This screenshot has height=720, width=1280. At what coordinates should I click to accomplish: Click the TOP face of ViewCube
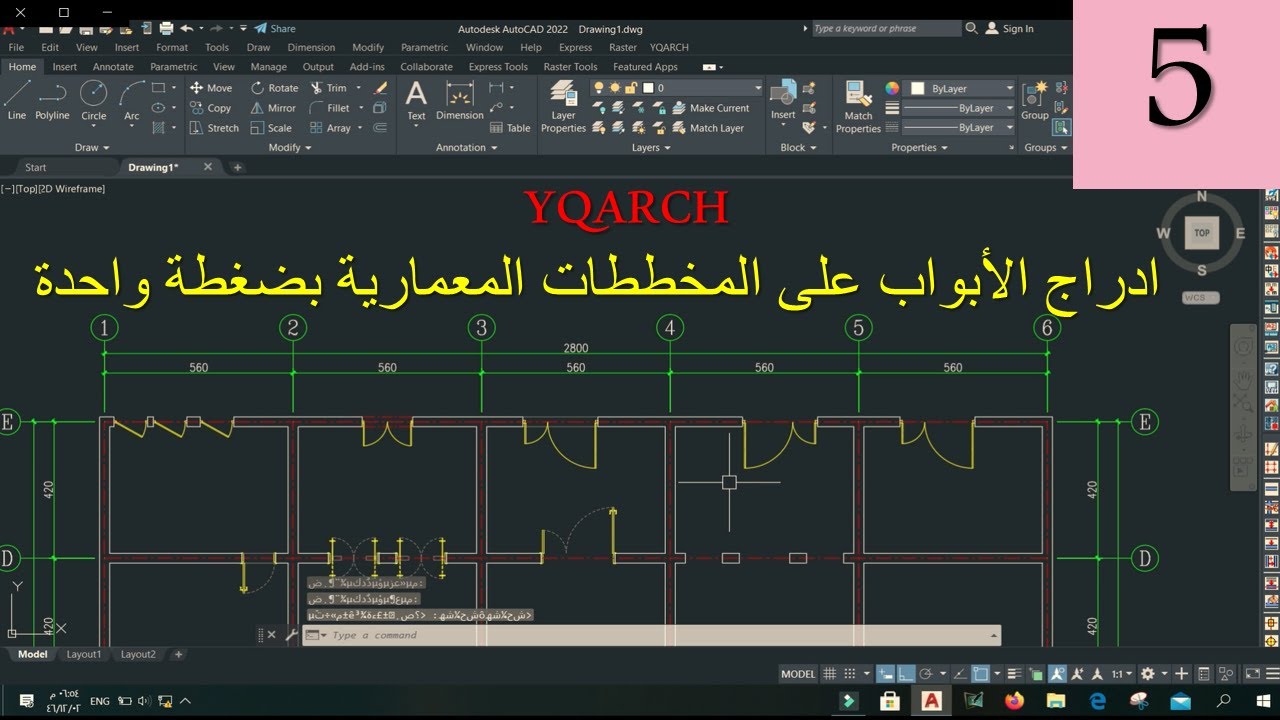[1201, 232]
